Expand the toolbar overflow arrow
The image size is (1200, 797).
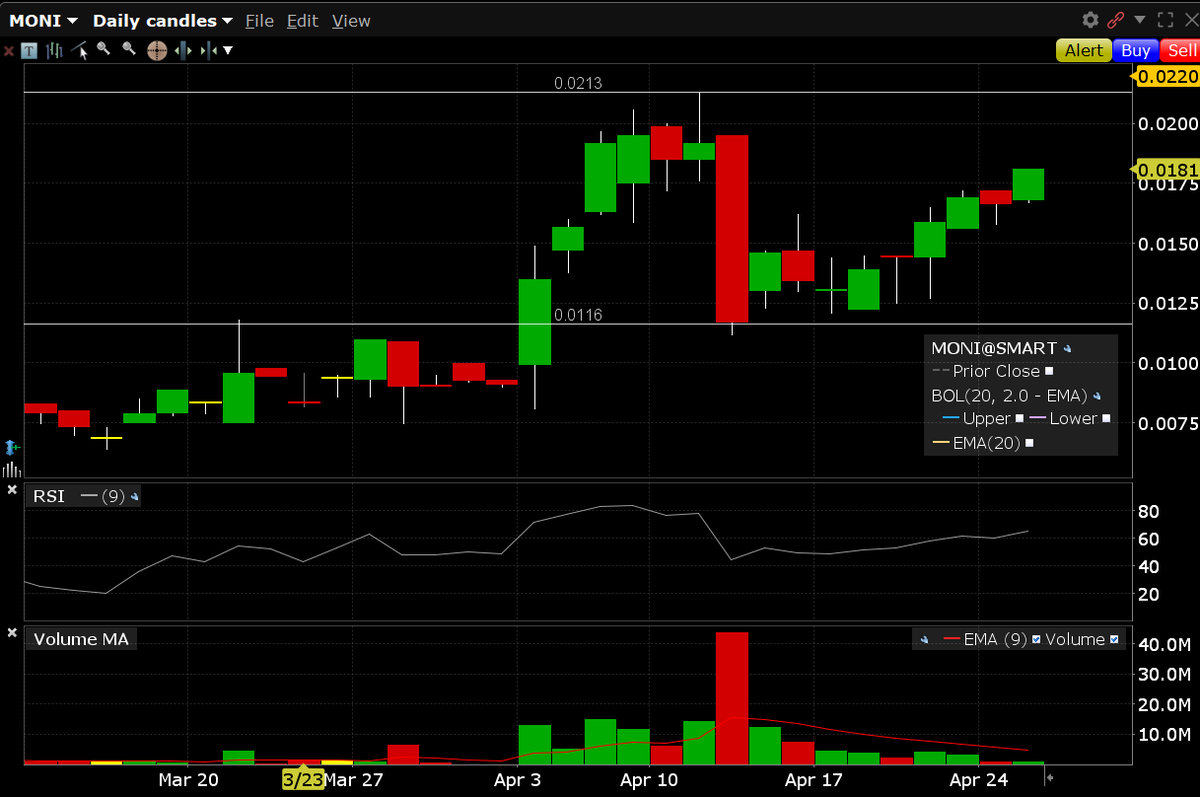229,50
